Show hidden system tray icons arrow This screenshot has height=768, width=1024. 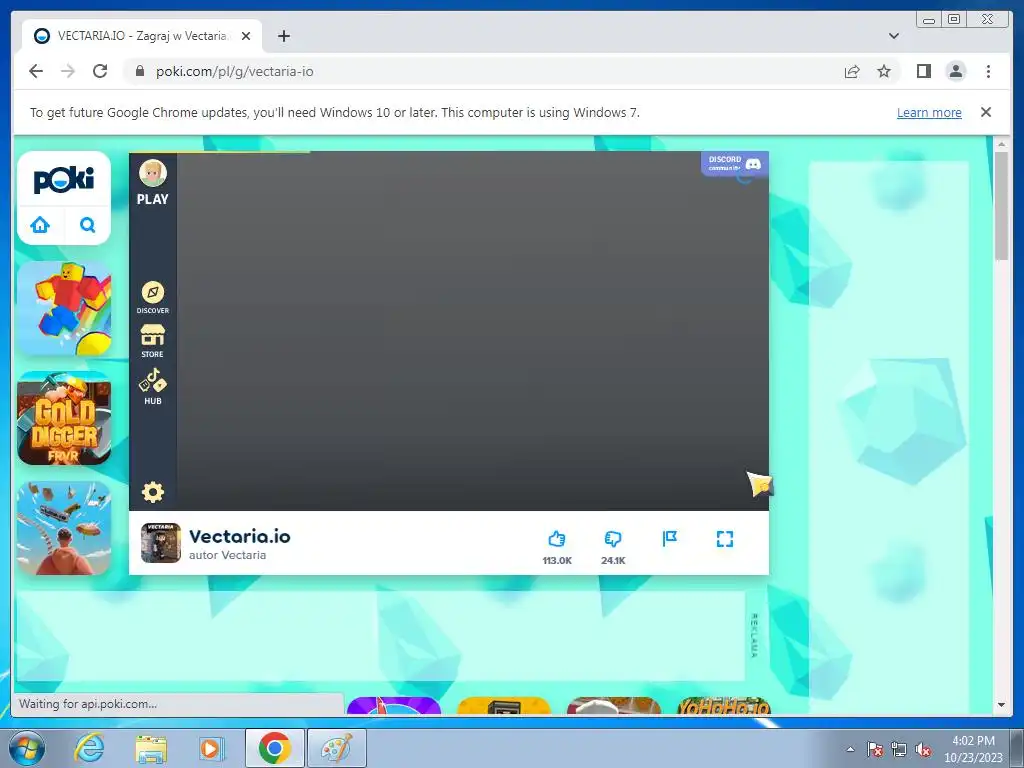tap(850, 749)
